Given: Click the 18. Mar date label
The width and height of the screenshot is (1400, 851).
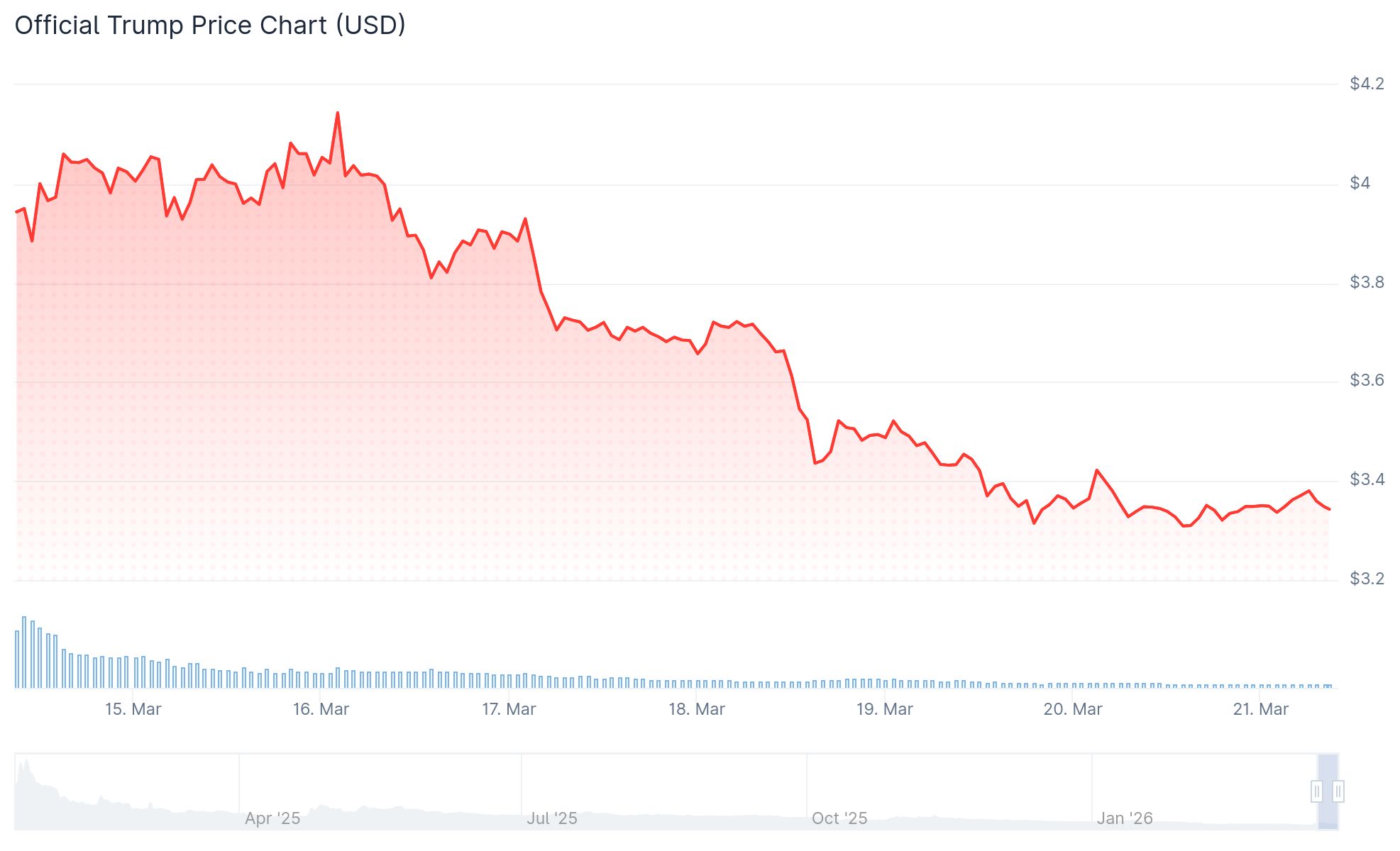Looking at the screenshot, I should point(697,709).
